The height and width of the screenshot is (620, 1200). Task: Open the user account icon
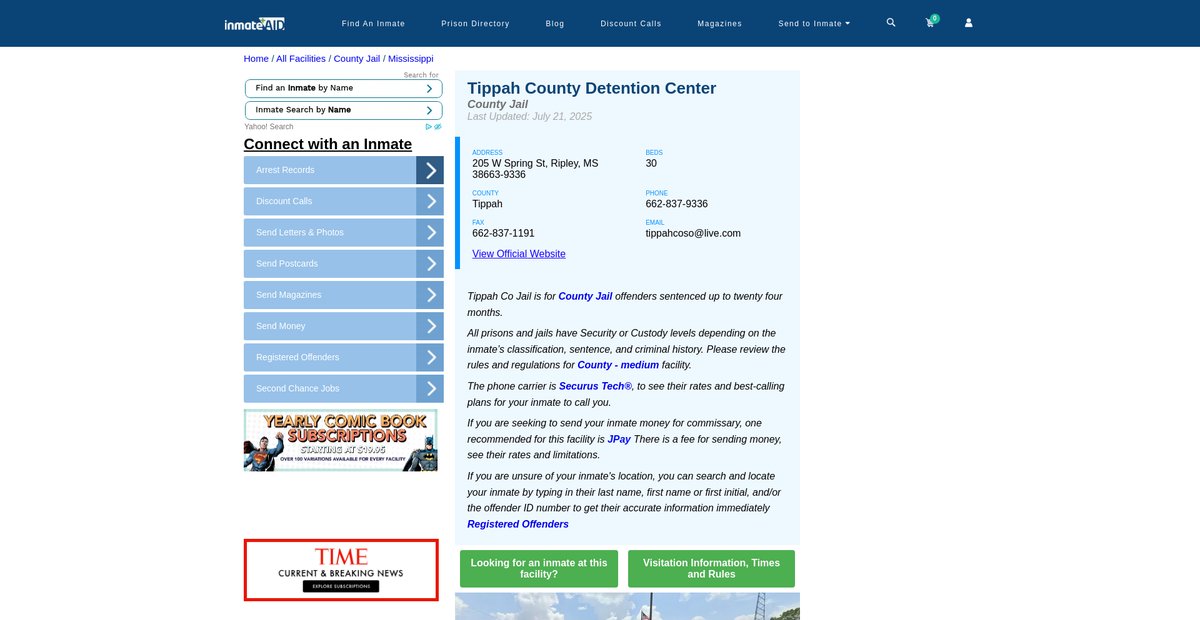point(968,22)
